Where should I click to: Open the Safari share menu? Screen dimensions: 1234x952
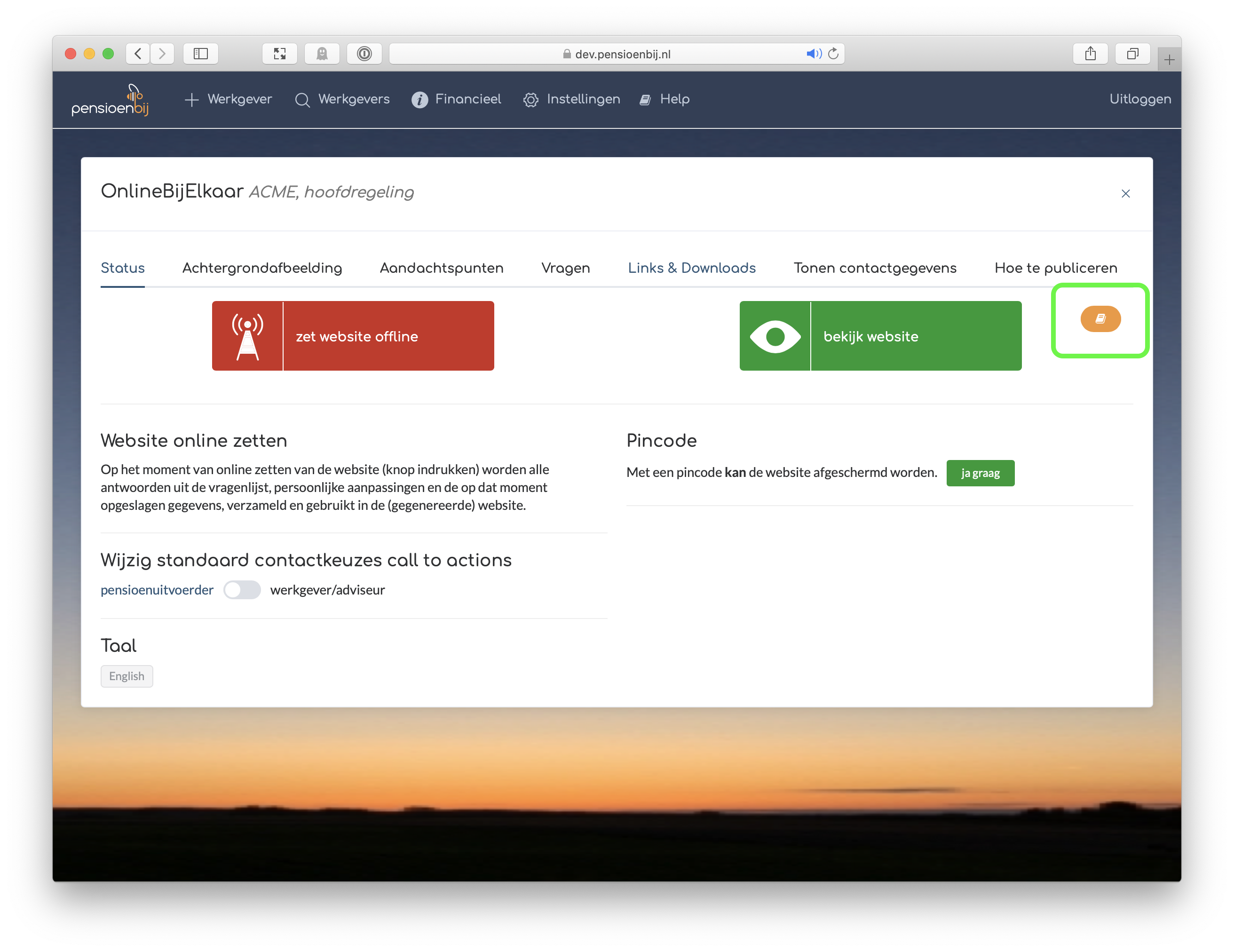click(x=1091, y=54)
